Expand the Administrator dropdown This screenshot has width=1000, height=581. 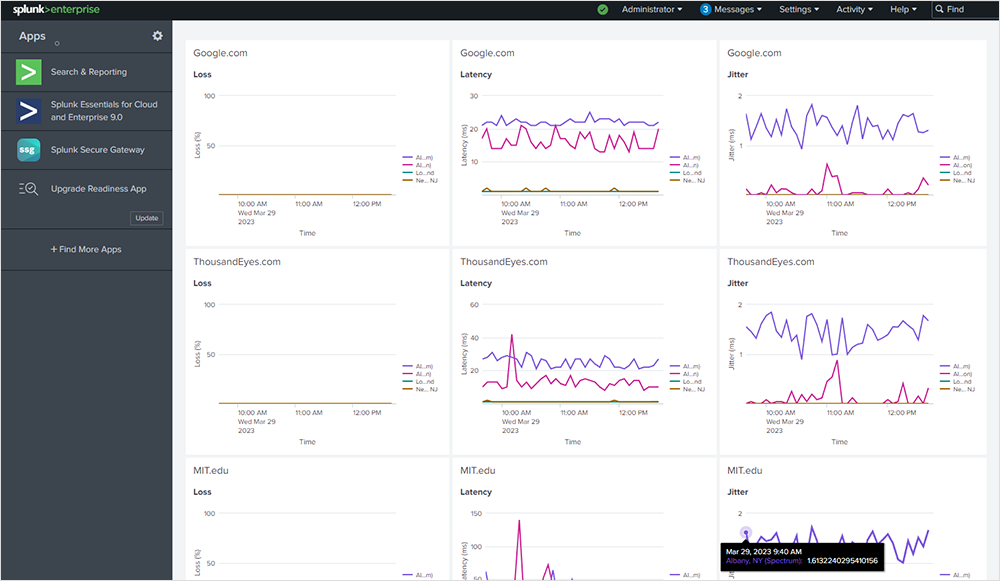651,9
